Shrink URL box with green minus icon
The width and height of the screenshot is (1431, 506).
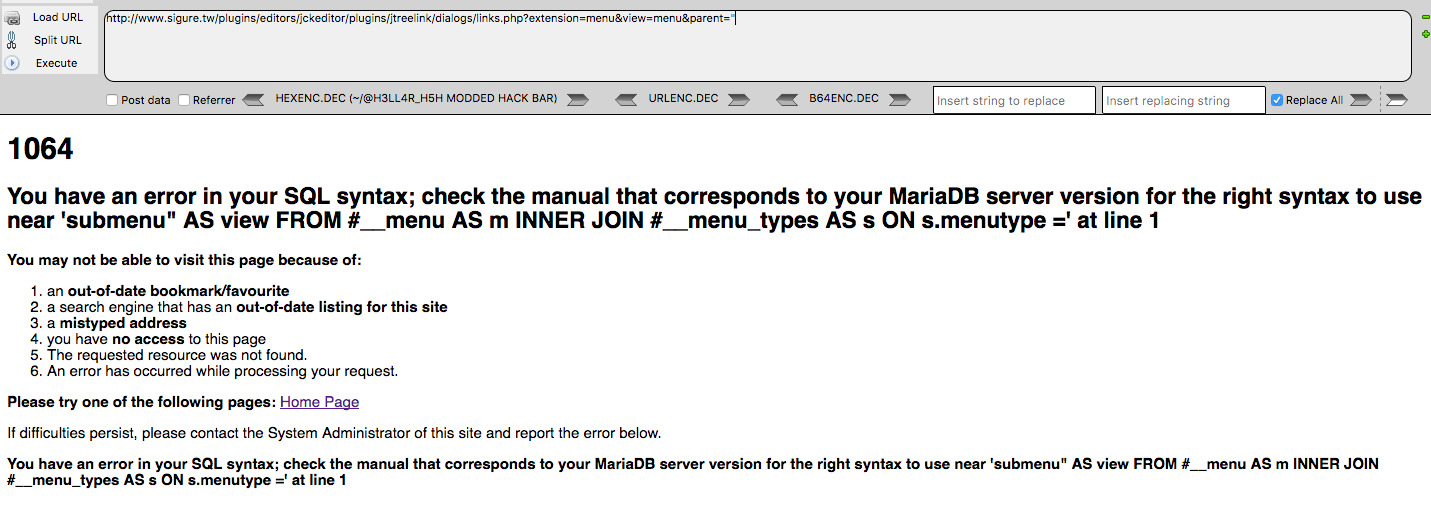(1425, 17)
